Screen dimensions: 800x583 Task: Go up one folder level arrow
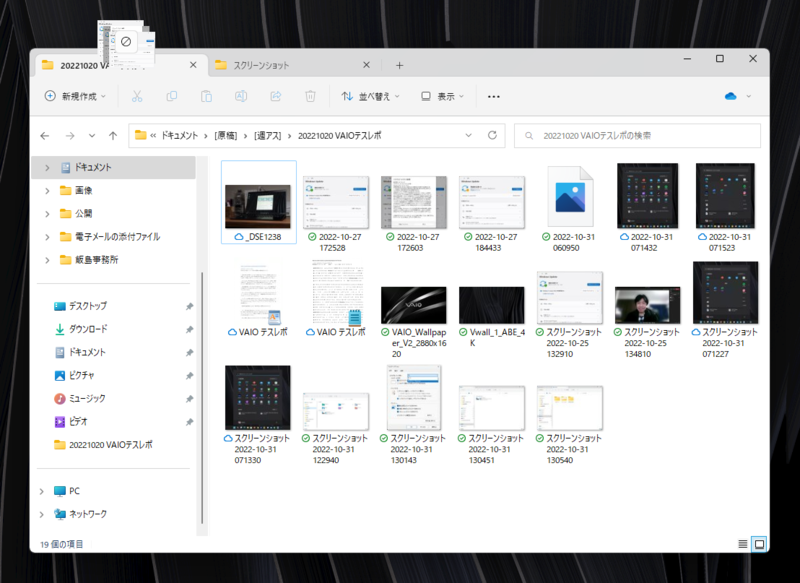tap(113, 135)
